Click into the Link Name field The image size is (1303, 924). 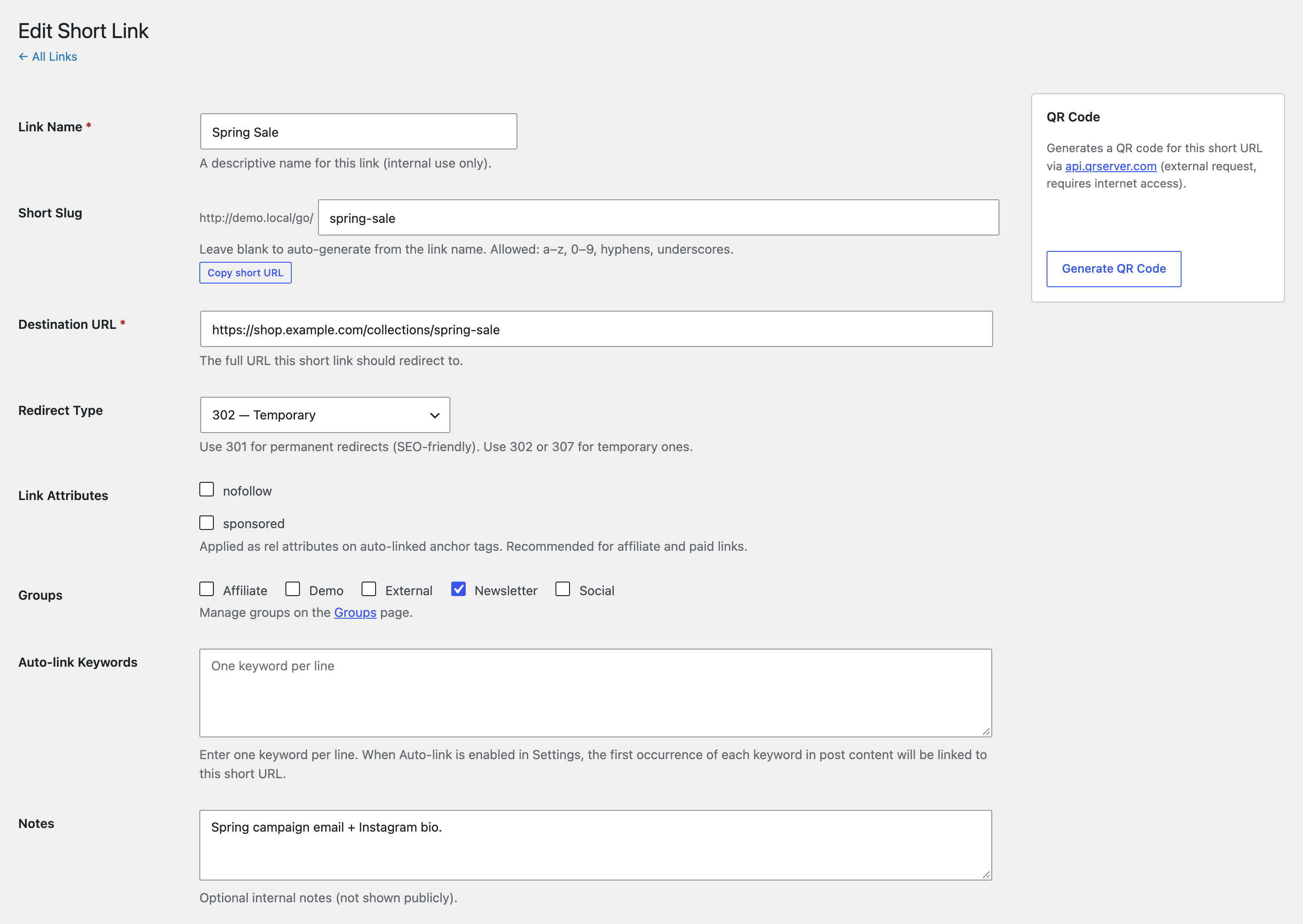pos(358,131)
